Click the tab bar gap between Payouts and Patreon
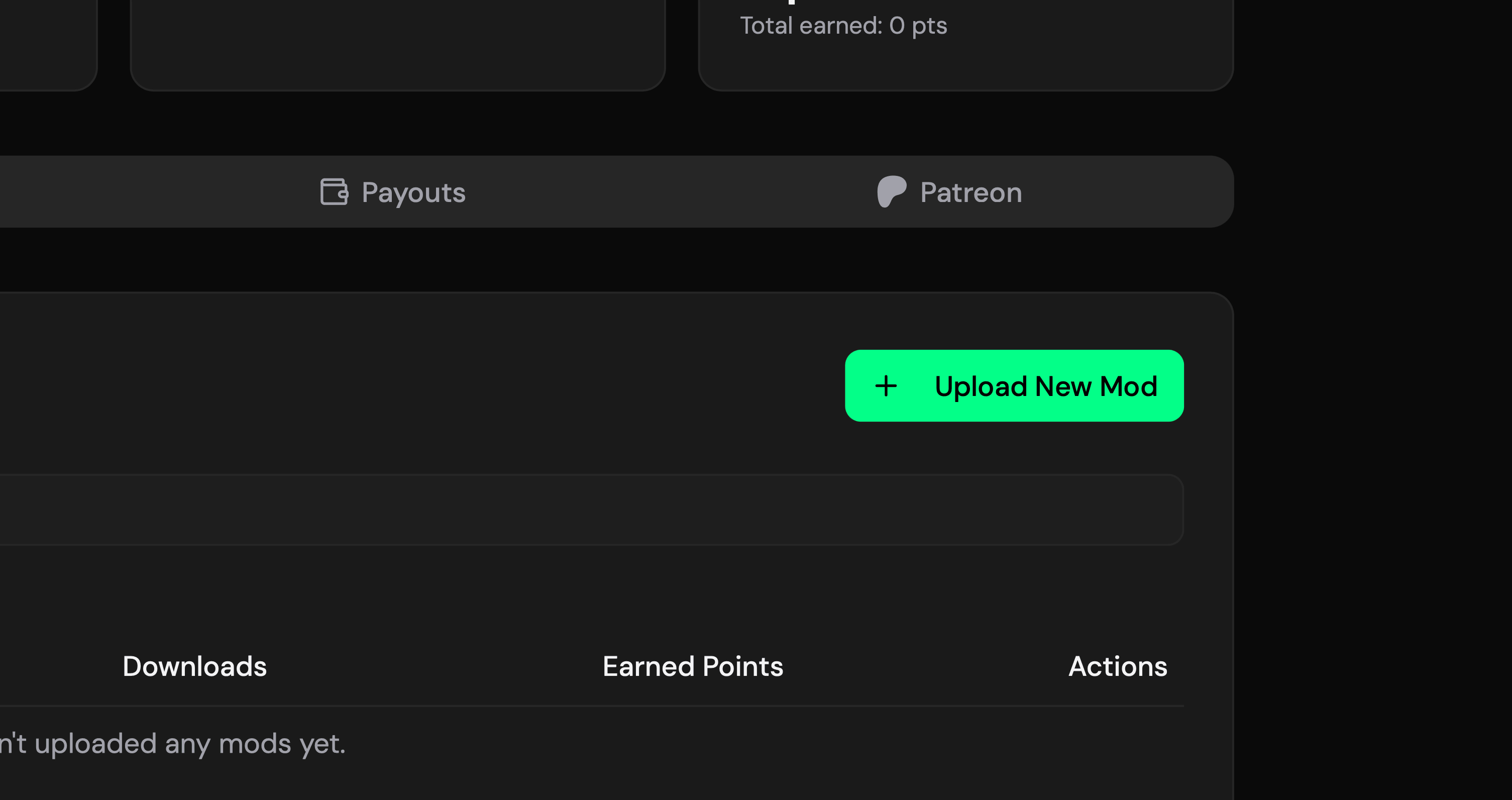 pyautogui.click(x=669, y=192)
